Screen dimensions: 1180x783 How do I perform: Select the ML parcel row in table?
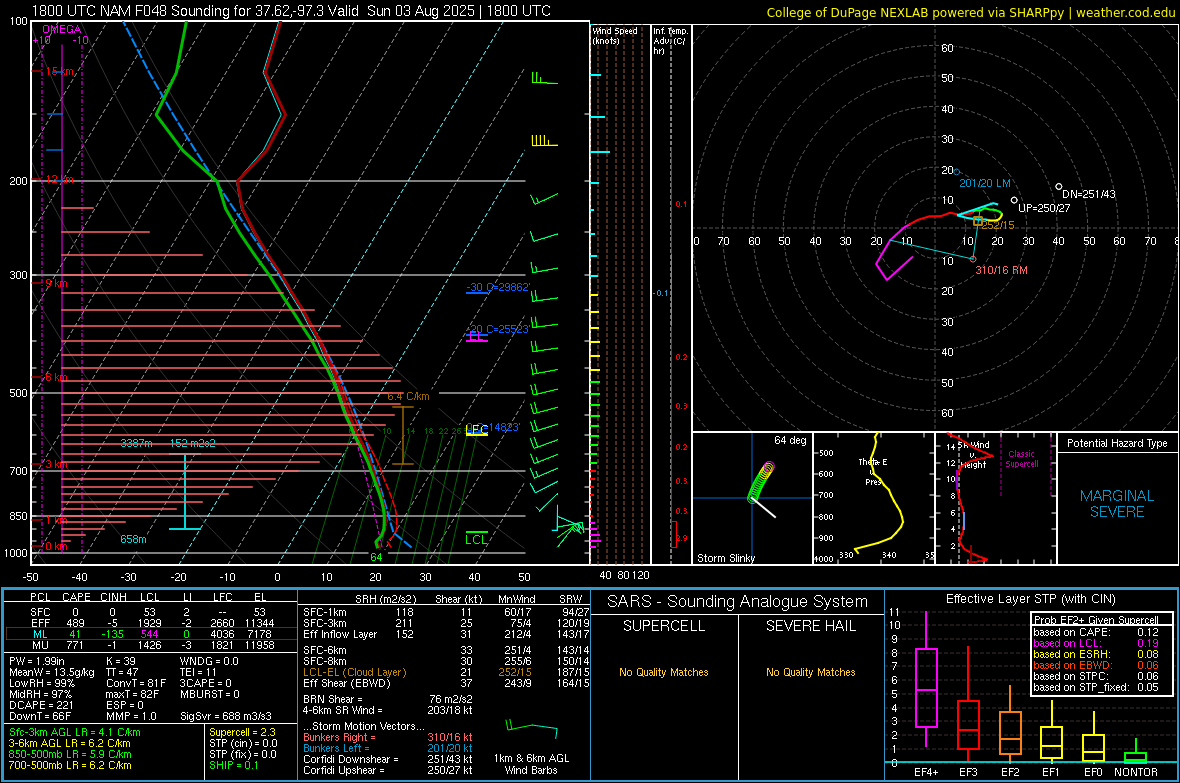151,634
